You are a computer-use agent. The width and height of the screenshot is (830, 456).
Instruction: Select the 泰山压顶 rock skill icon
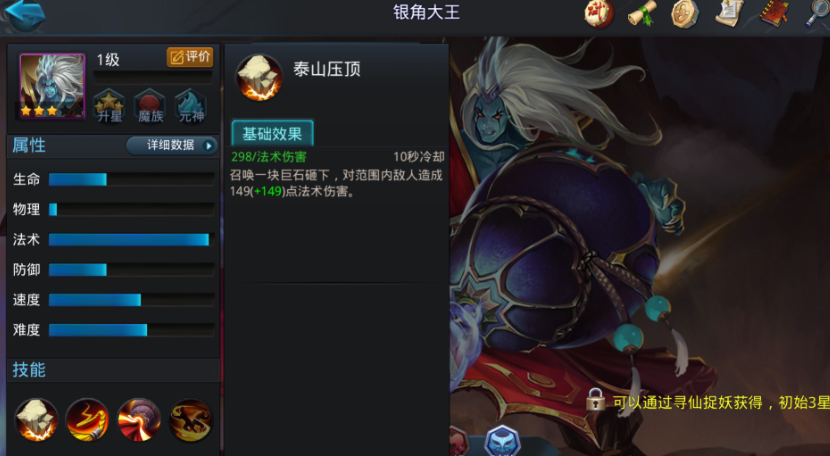pos(36,421)
